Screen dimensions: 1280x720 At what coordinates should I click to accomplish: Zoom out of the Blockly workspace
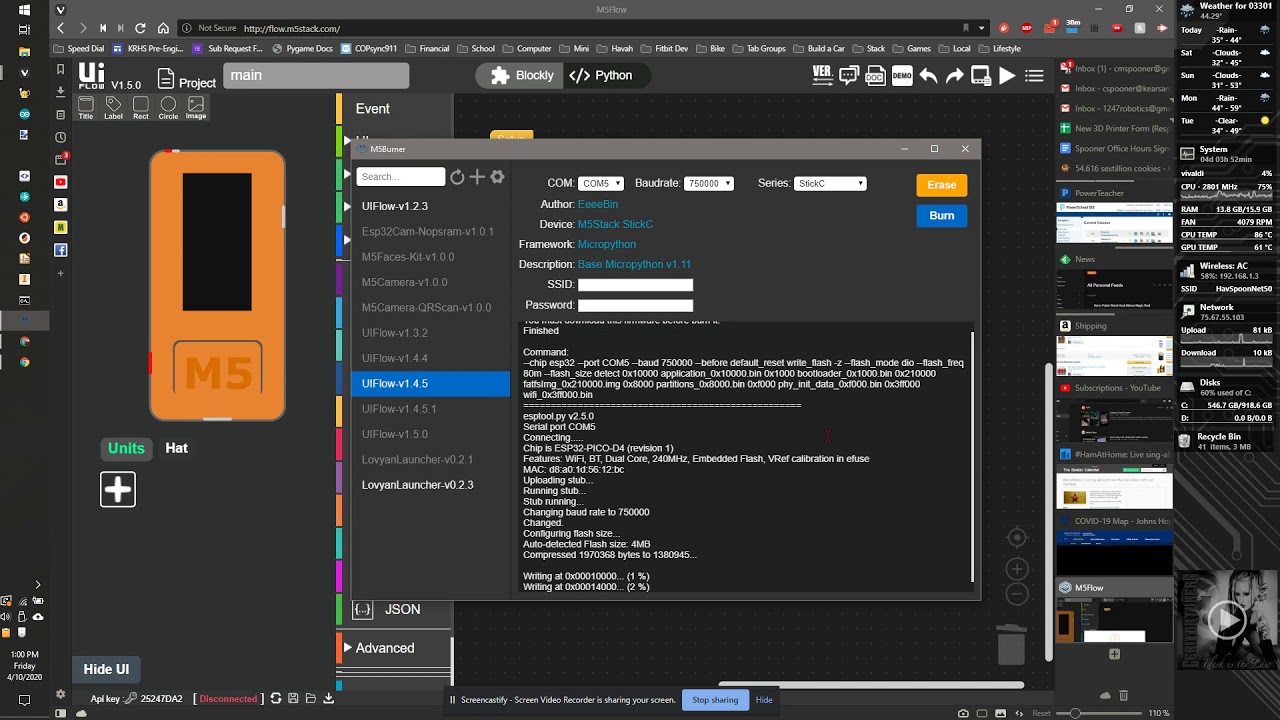(x=1017, y=594)
